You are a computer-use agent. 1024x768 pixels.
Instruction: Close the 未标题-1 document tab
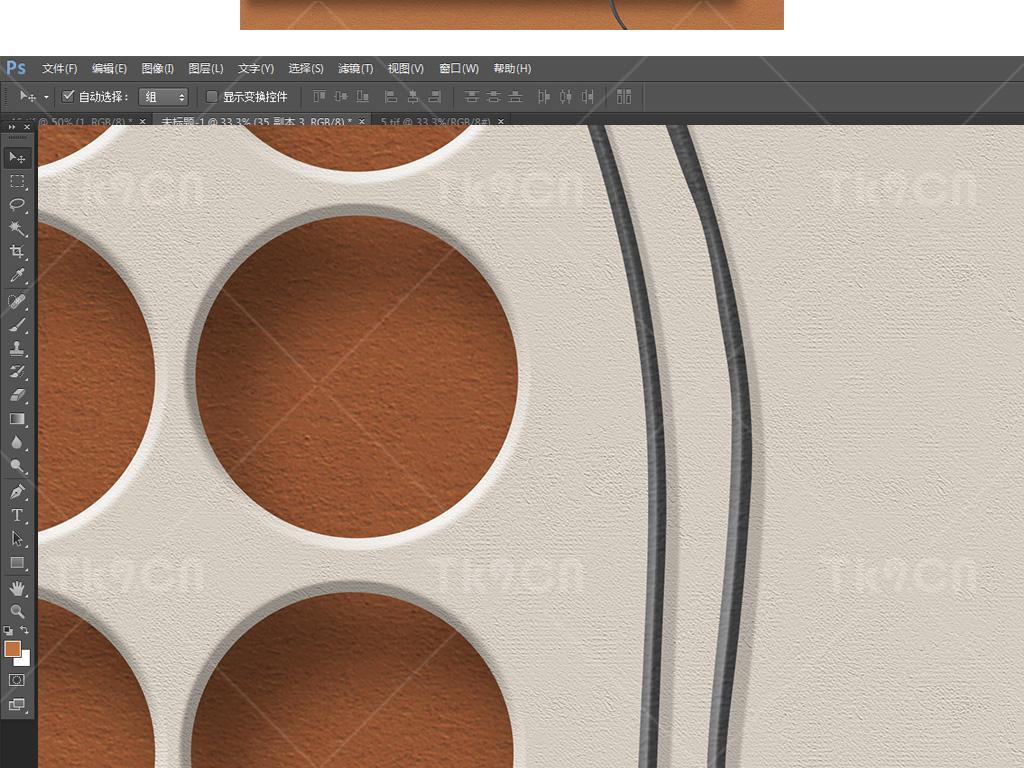[361, 121]
